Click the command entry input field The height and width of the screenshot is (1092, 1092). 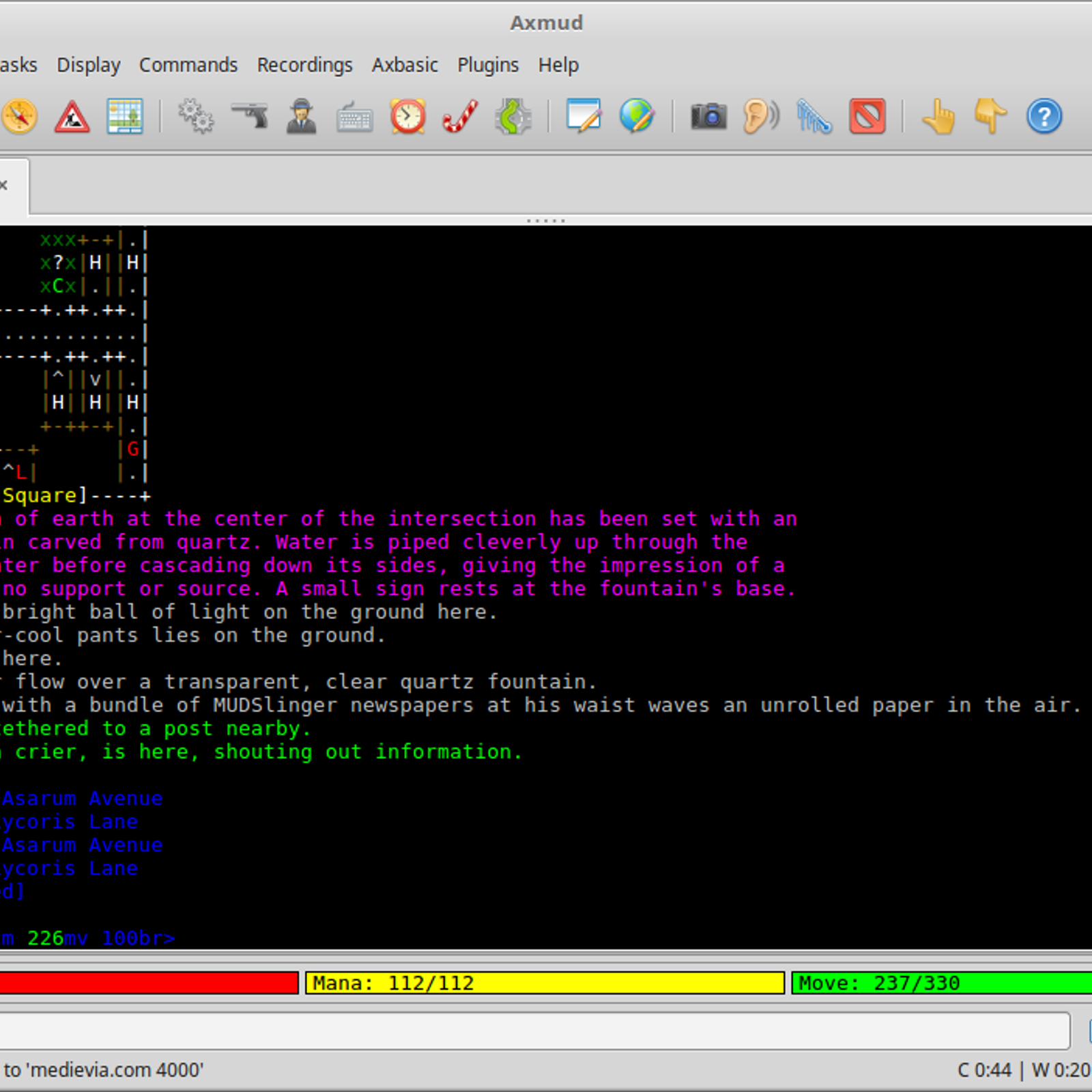pyautogui.click(x=532, y=1031)
